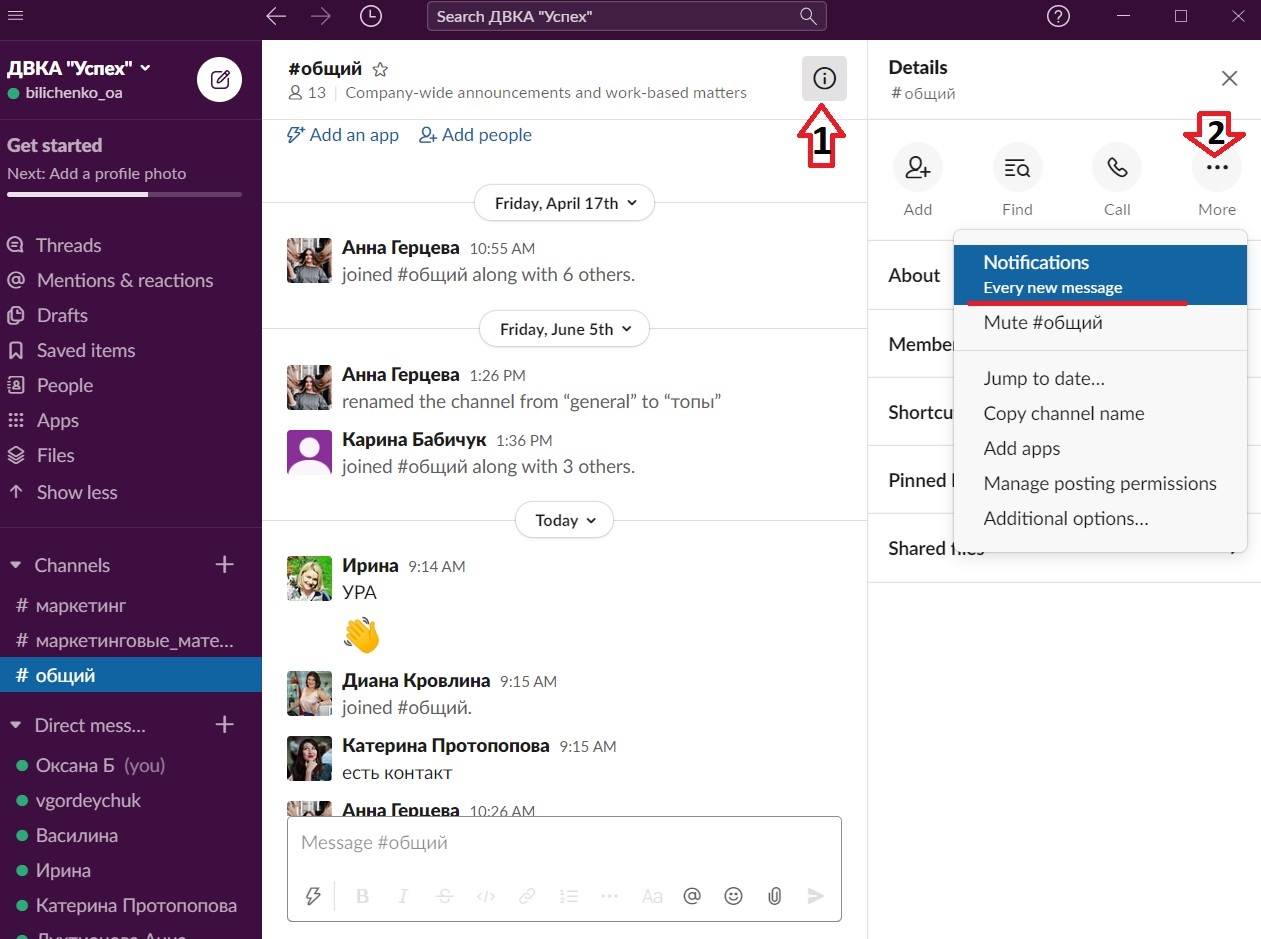1261x939 pixels.
Task: Compose a new message with pencil icon
Action: 220,80
